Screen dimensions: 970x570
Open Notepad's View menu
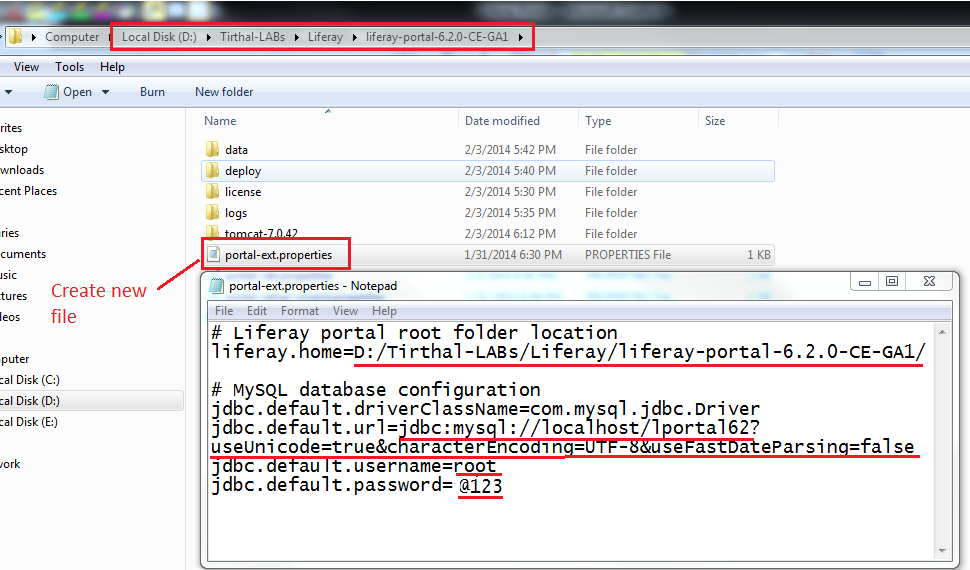point(345,311)
